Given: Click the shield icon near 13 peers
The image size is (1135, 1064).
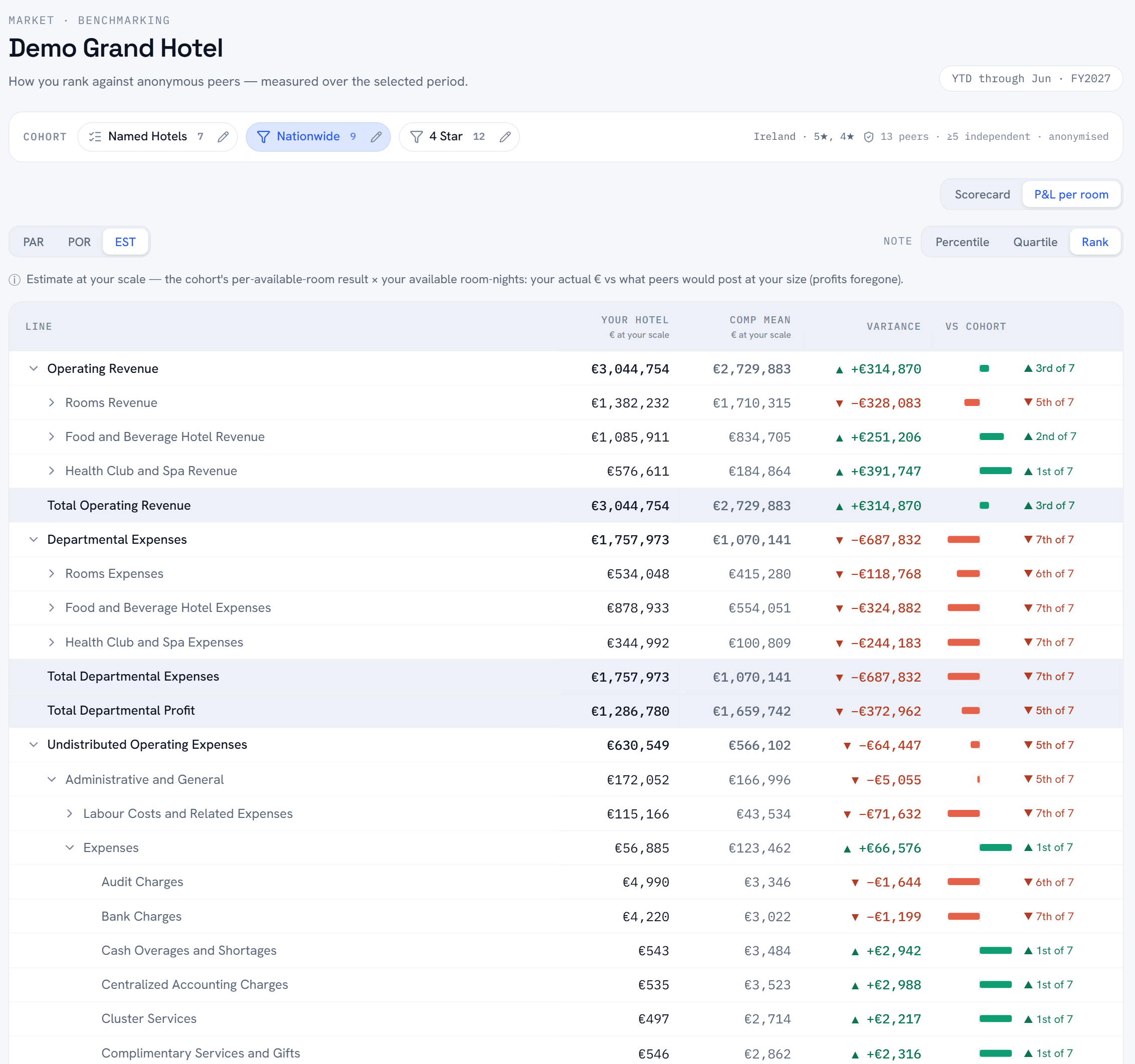Looking at the screenshot, I should point(868,137).
